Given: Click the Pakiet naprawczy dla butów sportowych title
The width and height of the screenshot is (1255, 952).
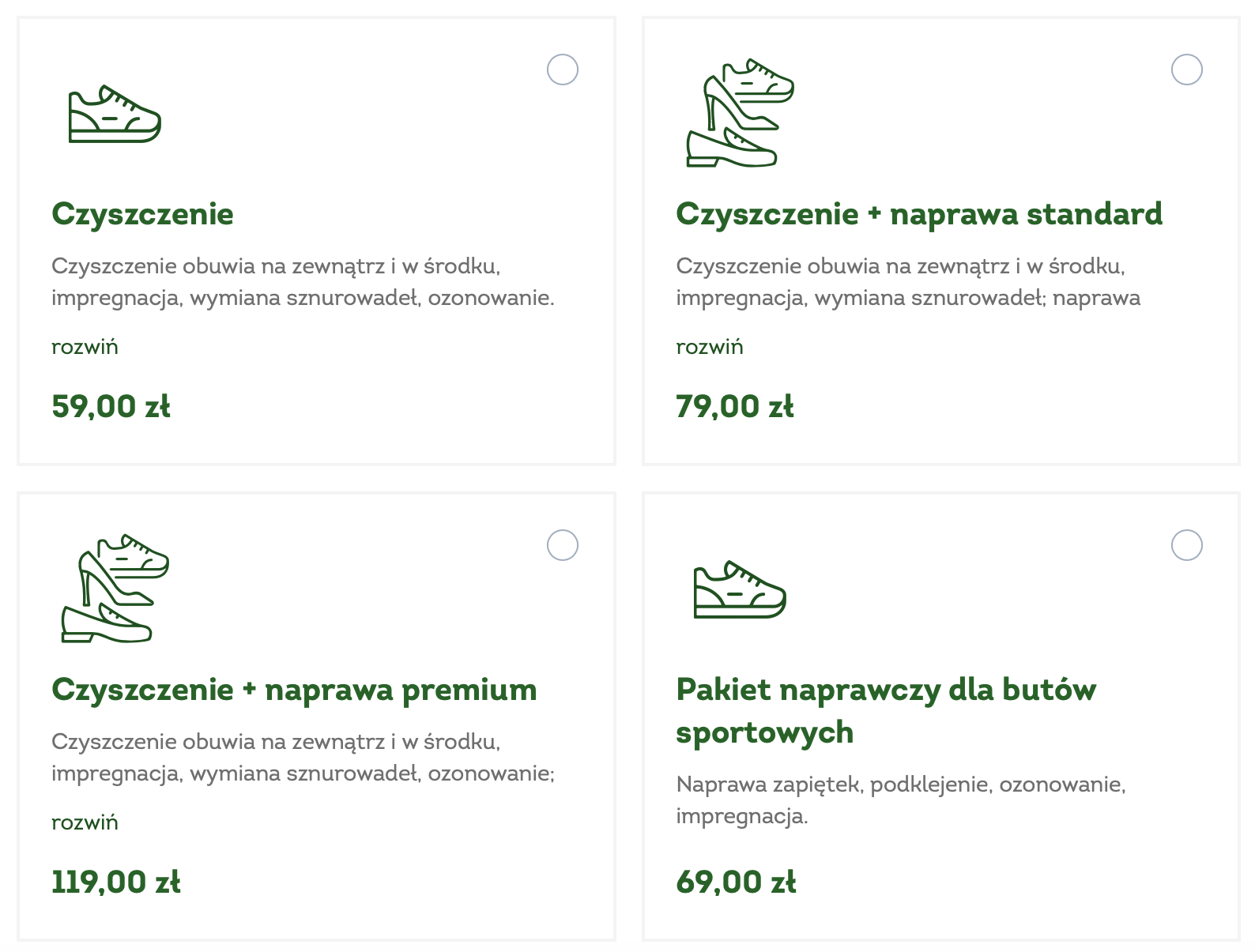Looking at the screenshot, I should (885, 710).
